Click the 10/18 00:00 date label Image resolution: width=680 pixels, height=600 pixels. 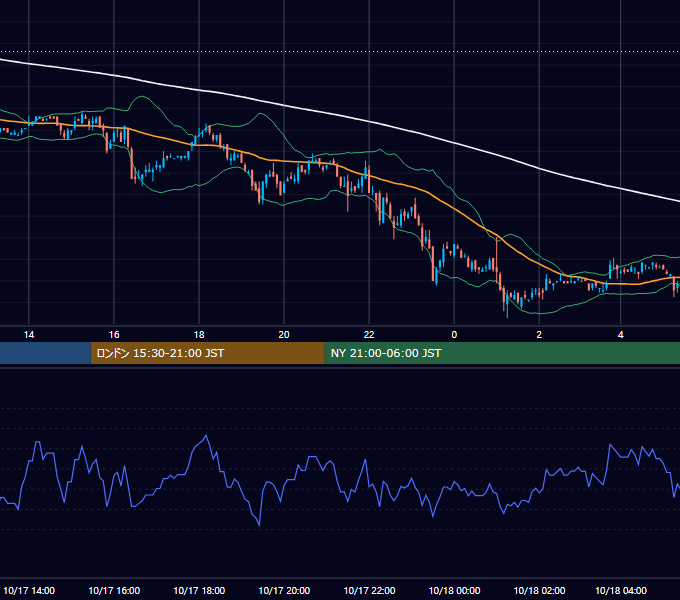[x=454, y=590]
